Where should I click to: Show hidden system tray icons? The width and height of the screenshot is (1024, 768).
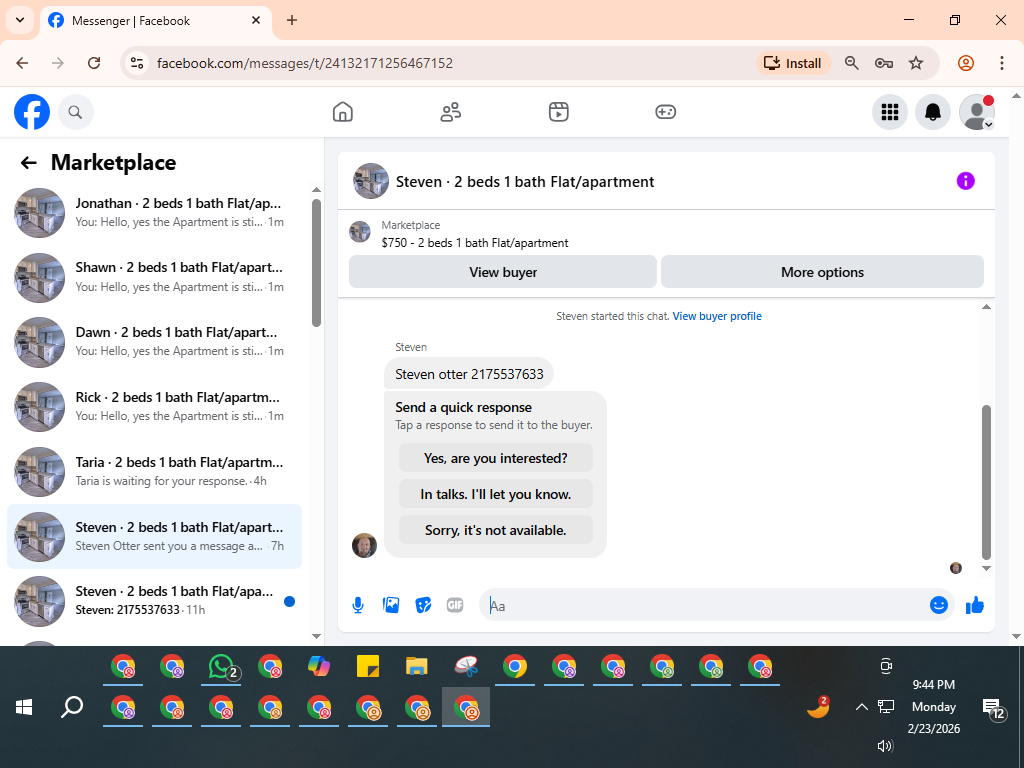(x=861, y=707)
